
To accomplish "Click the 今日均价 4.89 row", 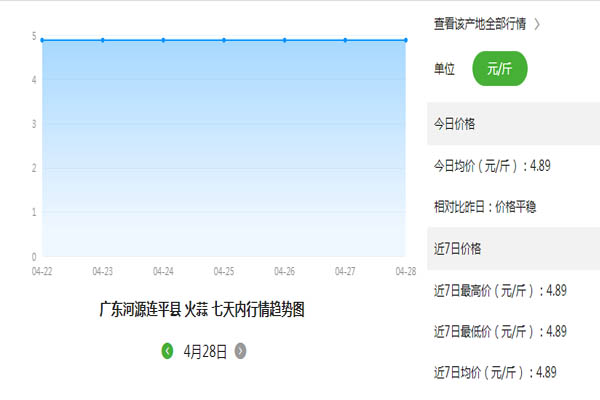I will (490, 166).
